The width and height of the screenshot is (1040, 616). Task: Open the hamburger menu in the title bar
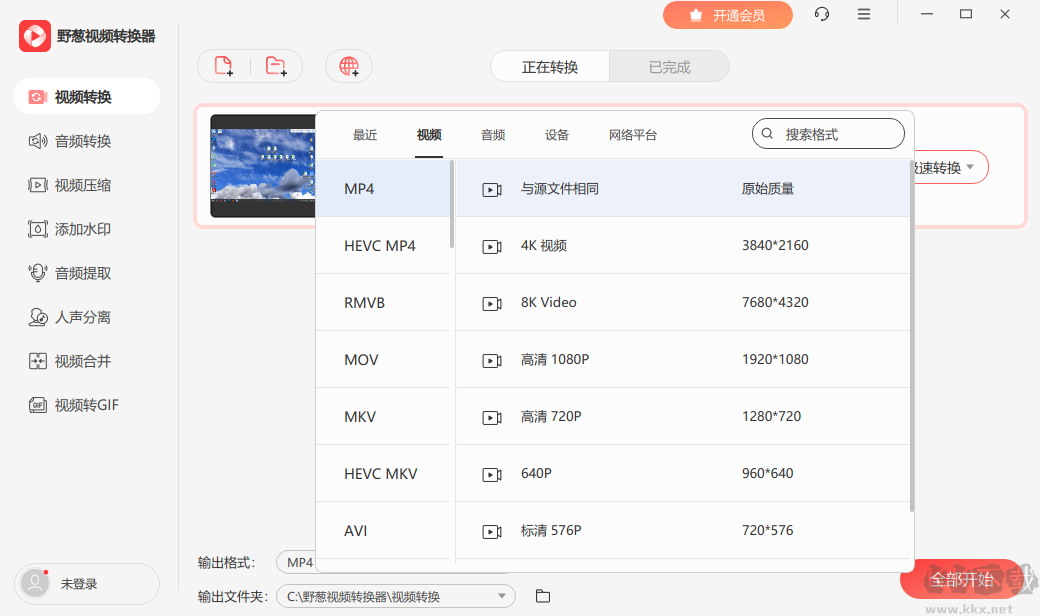click(864, 14)
